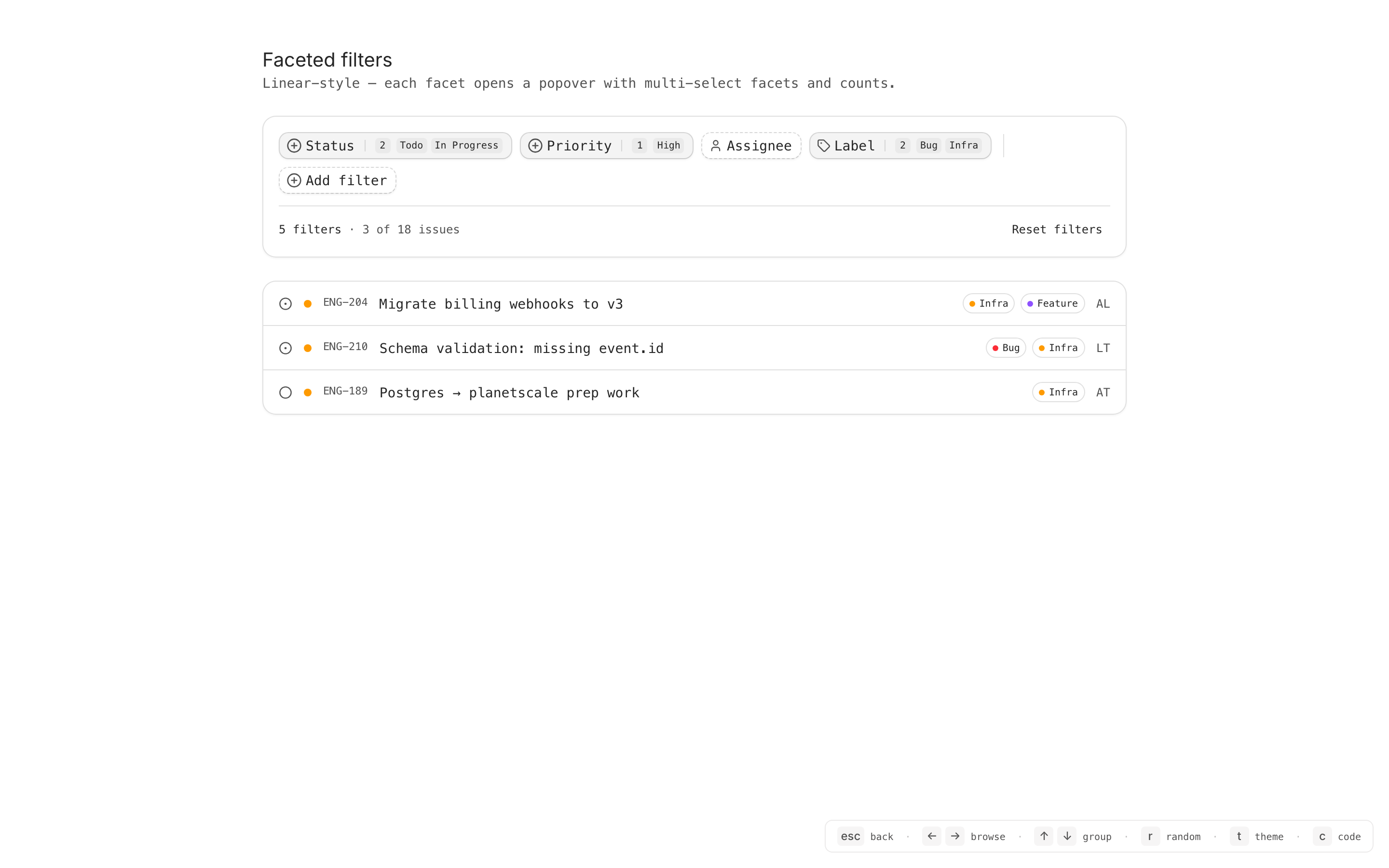
Task: Click Reset filters
Action: (x=1056, y=230)
